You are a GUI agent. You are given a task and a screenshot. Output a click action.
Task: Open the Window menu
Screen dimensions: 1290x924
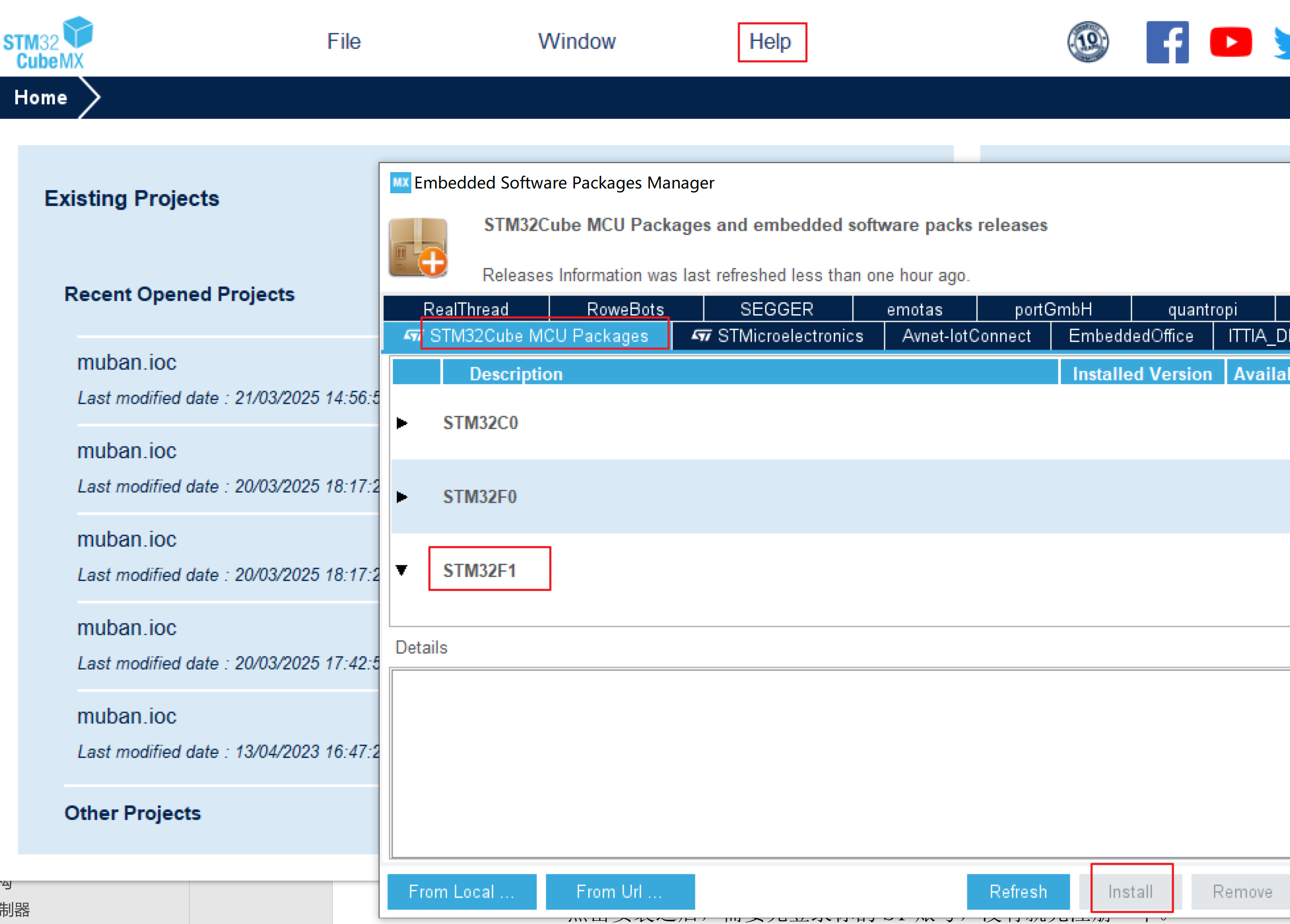(x=577, y=42)
